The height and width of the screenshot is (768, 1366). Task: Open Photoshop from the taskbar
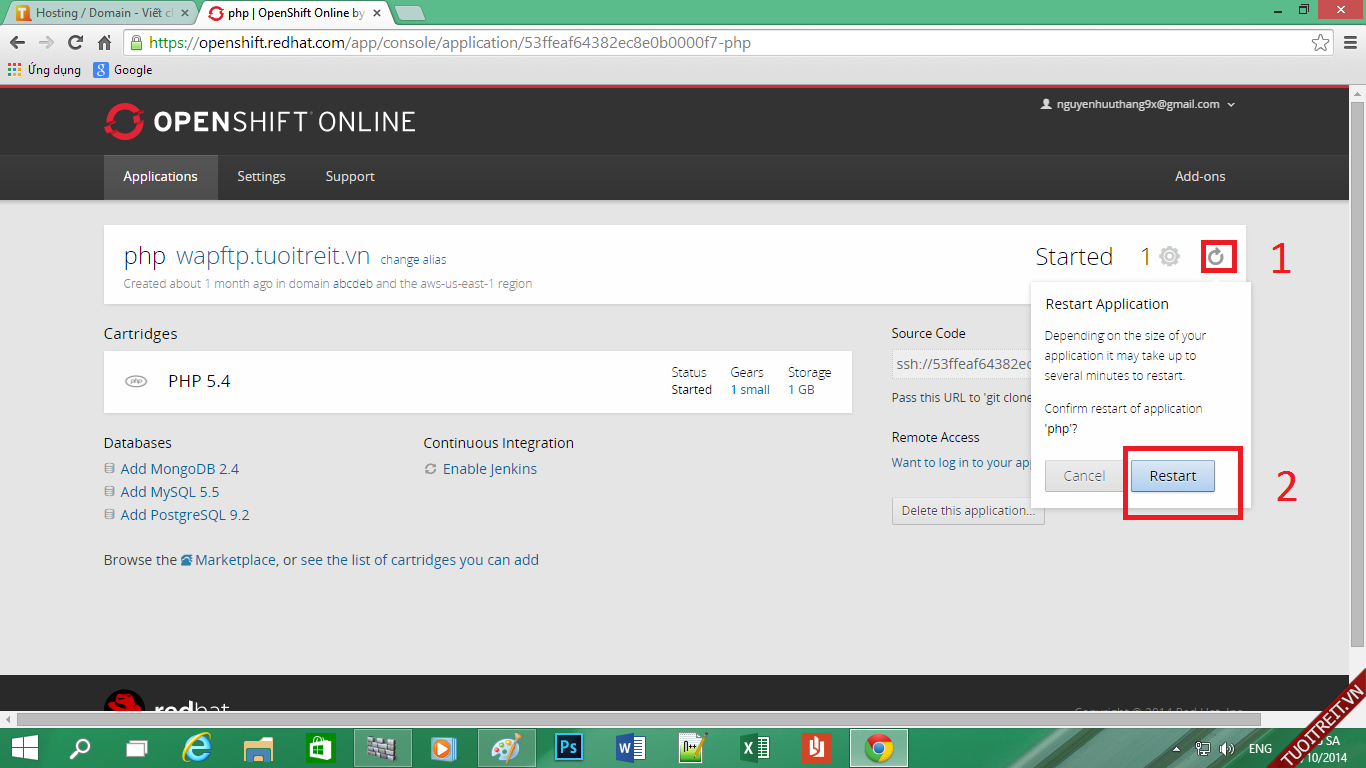pyautogui.click(x=569, y=747)
